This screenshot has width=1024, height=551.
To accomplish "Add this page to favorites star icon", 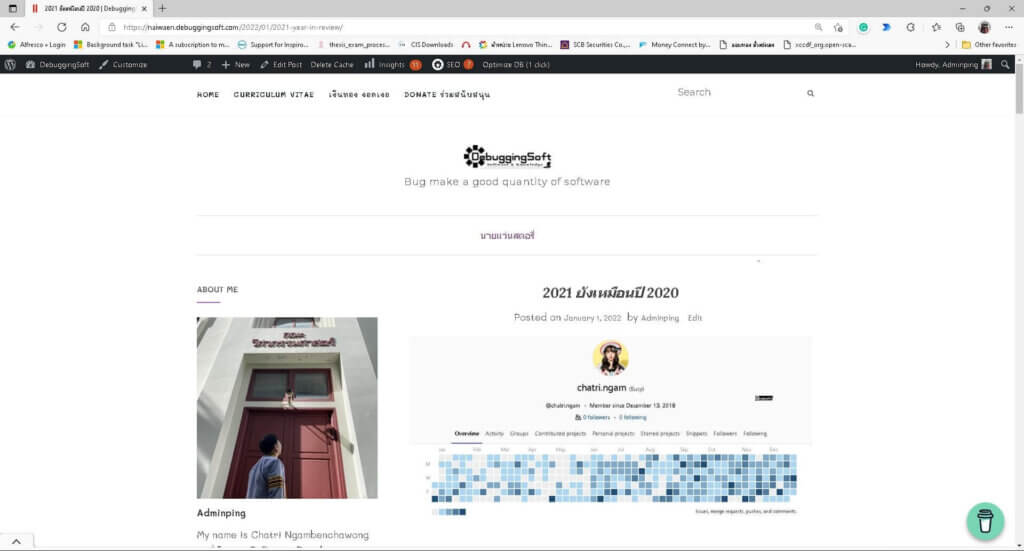I will 839,27.
